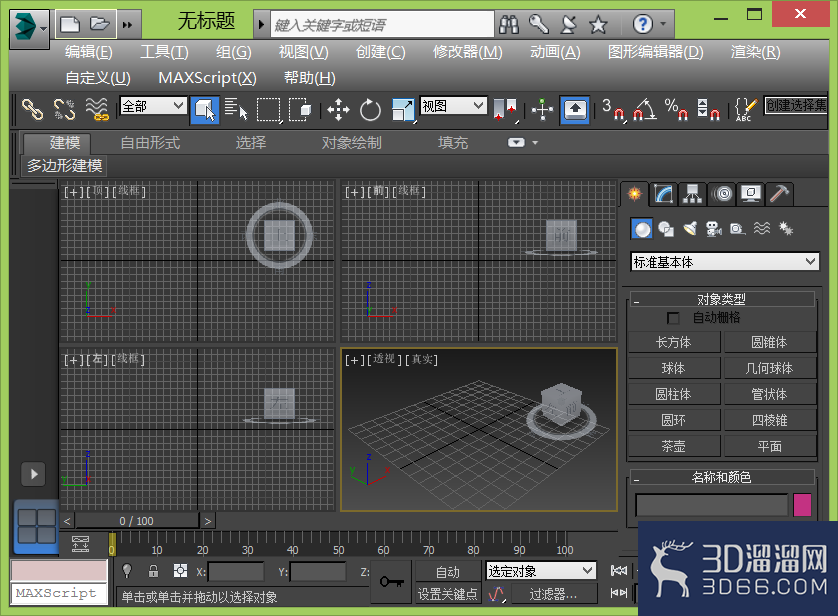Screen dimensions: 838x616
Task: Click the 长方体 button
Action: click(673, 342)
